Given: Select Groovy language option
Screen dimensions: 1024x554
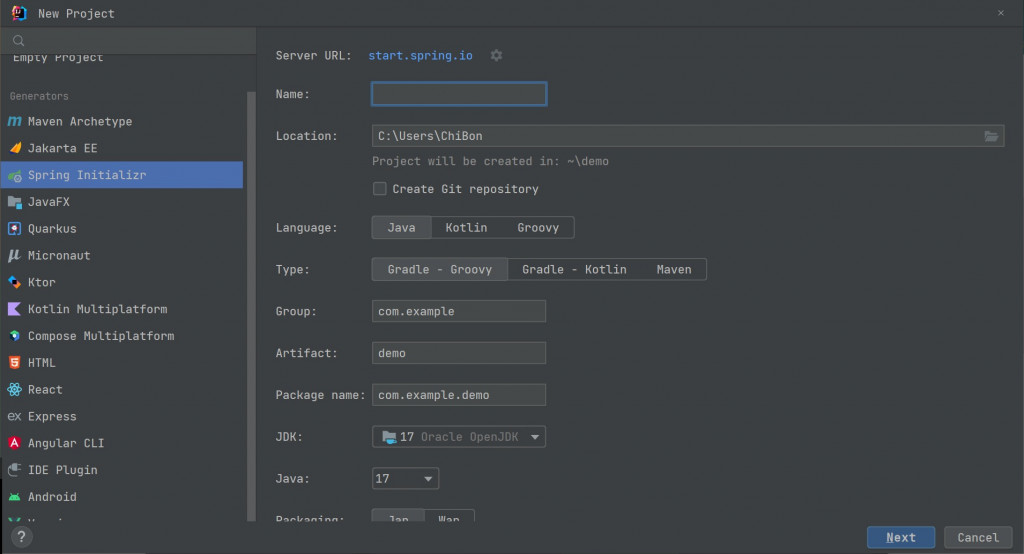Looking at the screenshot, I should (538, 227).
